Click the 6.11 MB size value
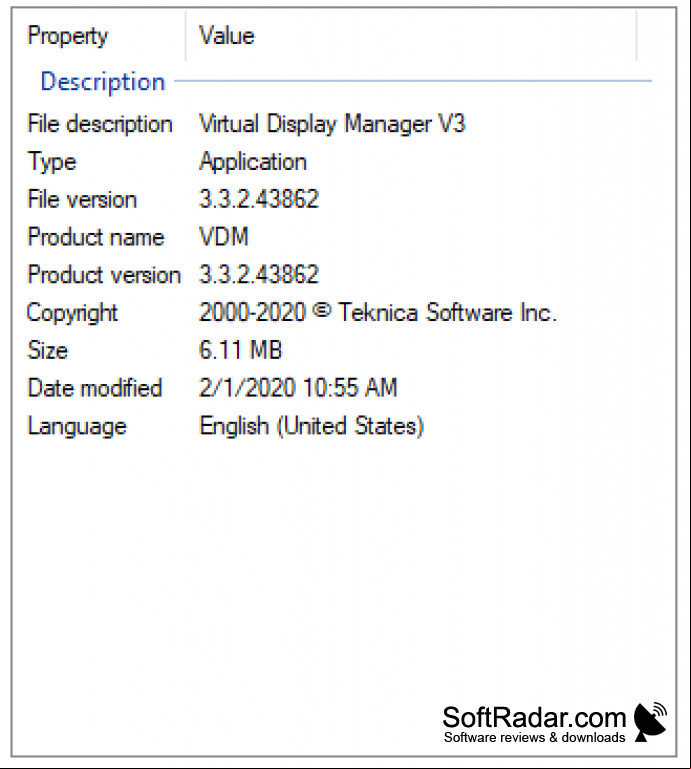The width and height of the screenshot is (691, 769). tap(240, 350)
